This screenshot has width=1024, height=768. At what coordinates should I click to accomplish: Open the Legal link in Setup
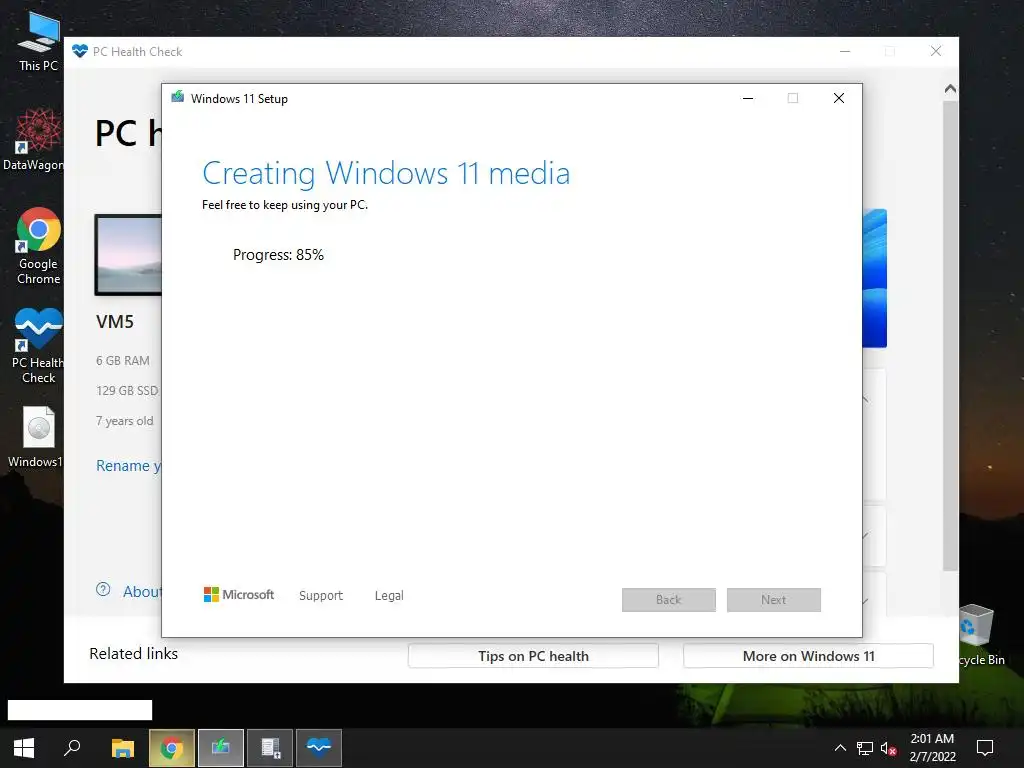pos(389,596)
